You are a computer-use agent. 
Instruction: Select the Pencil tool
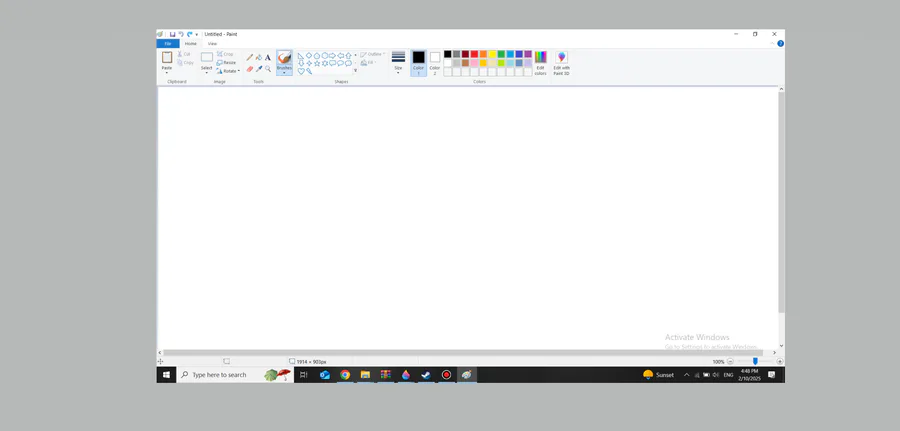click(250, 57)
